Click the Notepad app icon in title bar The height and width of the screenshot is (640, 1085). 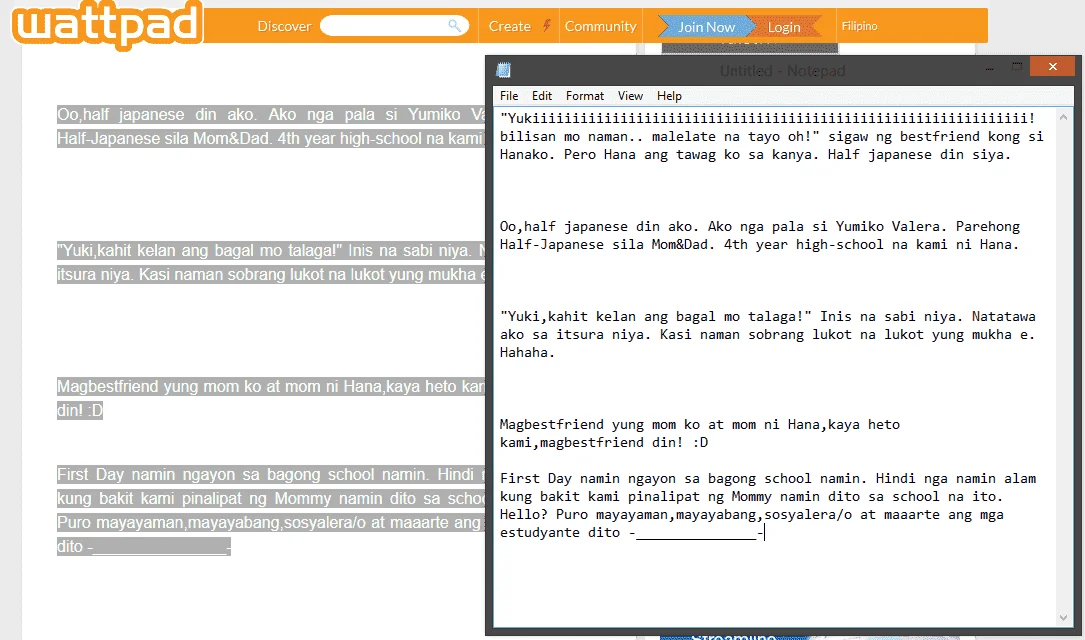pyautogui.click(x=504, y=70)
